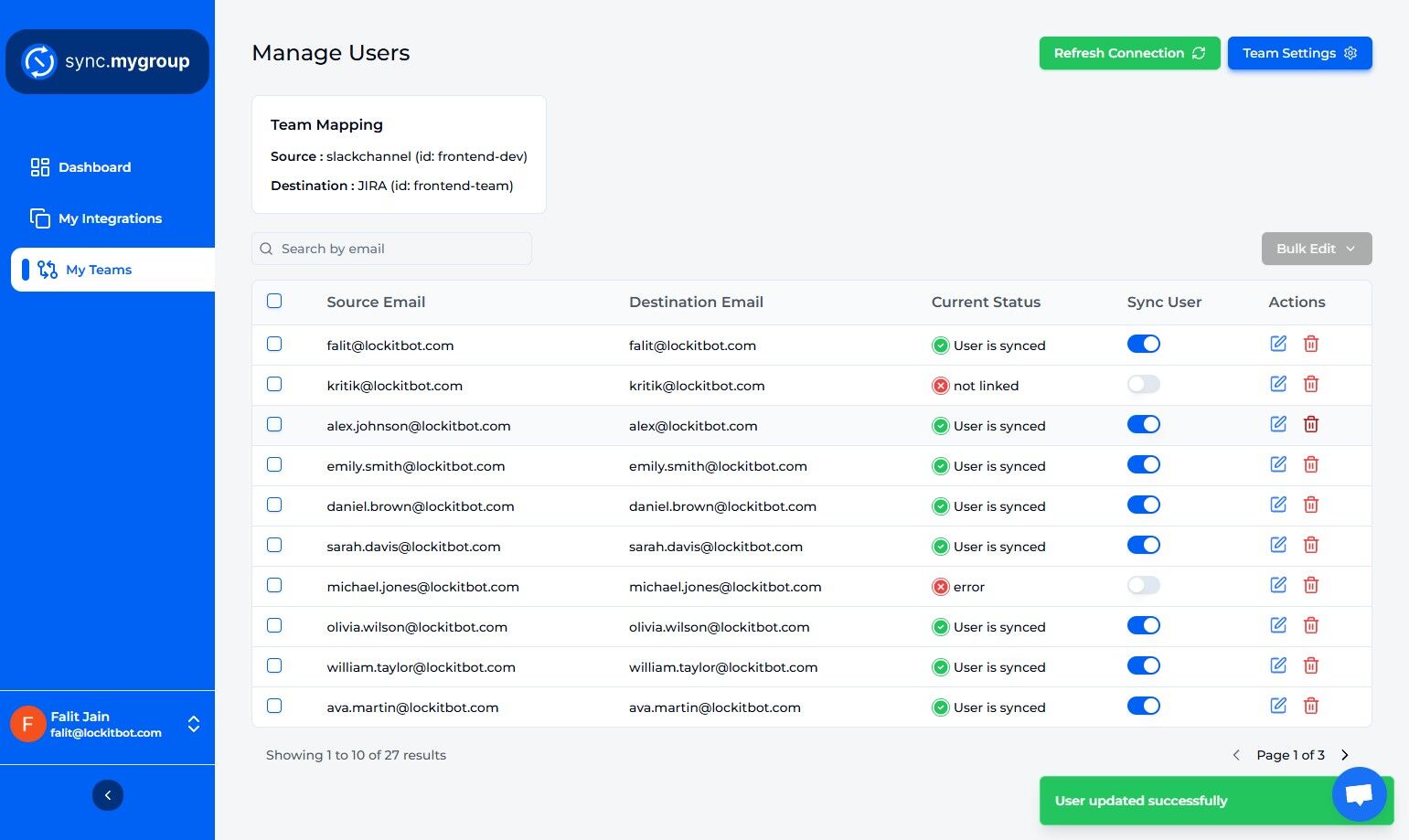Edit the falit@lockitbot.com user row
Image resolution: width=1409 pixels, height=840 pixels.
tap(1278, 344)
